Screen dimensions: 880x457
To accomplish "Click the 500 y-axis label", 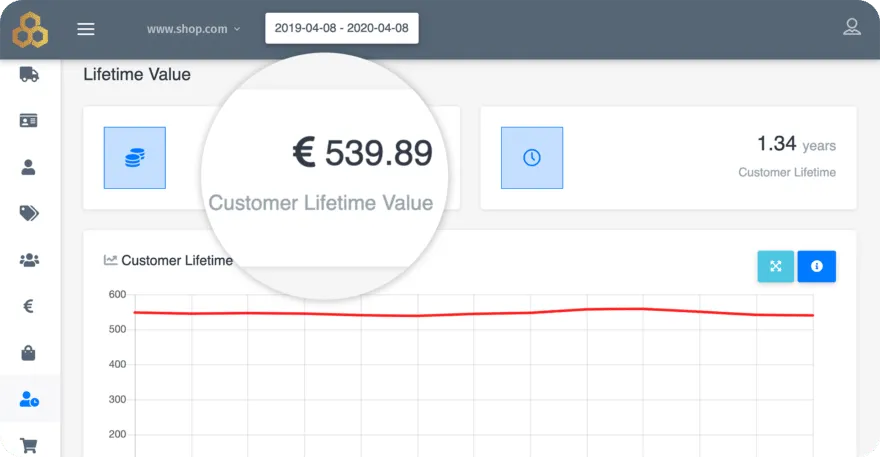I will 117,329.
